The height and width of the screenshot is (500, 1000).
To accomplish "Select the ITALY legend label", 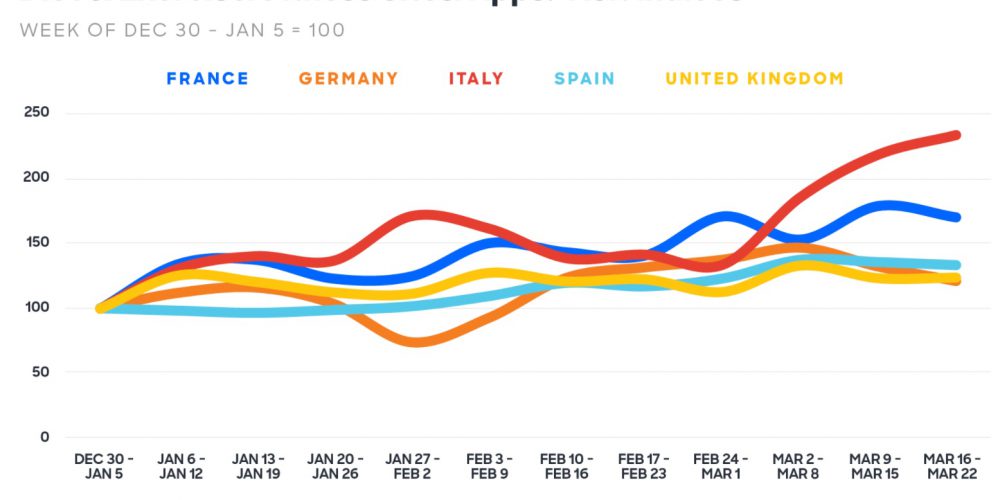I will [476, 78].
